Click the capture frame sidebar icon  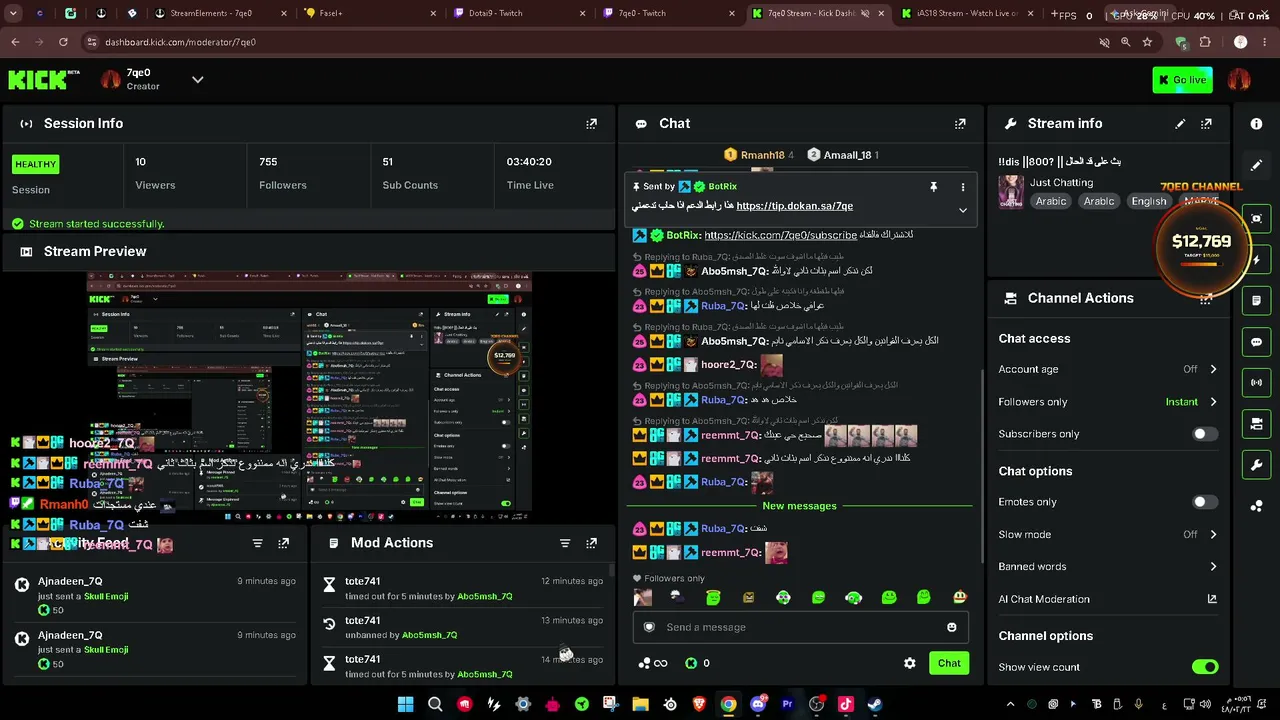point(1257,219)
